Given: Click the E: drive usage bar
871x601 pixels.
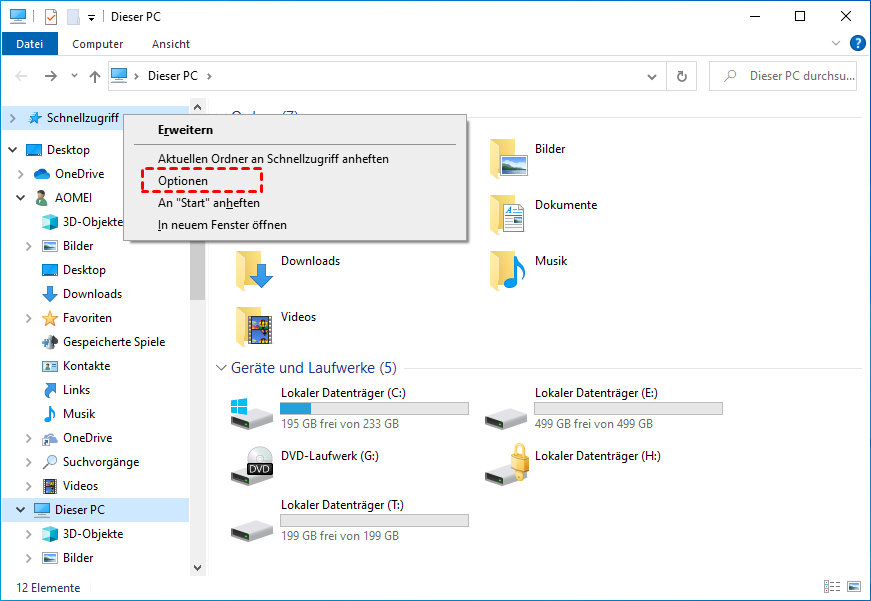Looking at the screenshot, I should (628, 409).
